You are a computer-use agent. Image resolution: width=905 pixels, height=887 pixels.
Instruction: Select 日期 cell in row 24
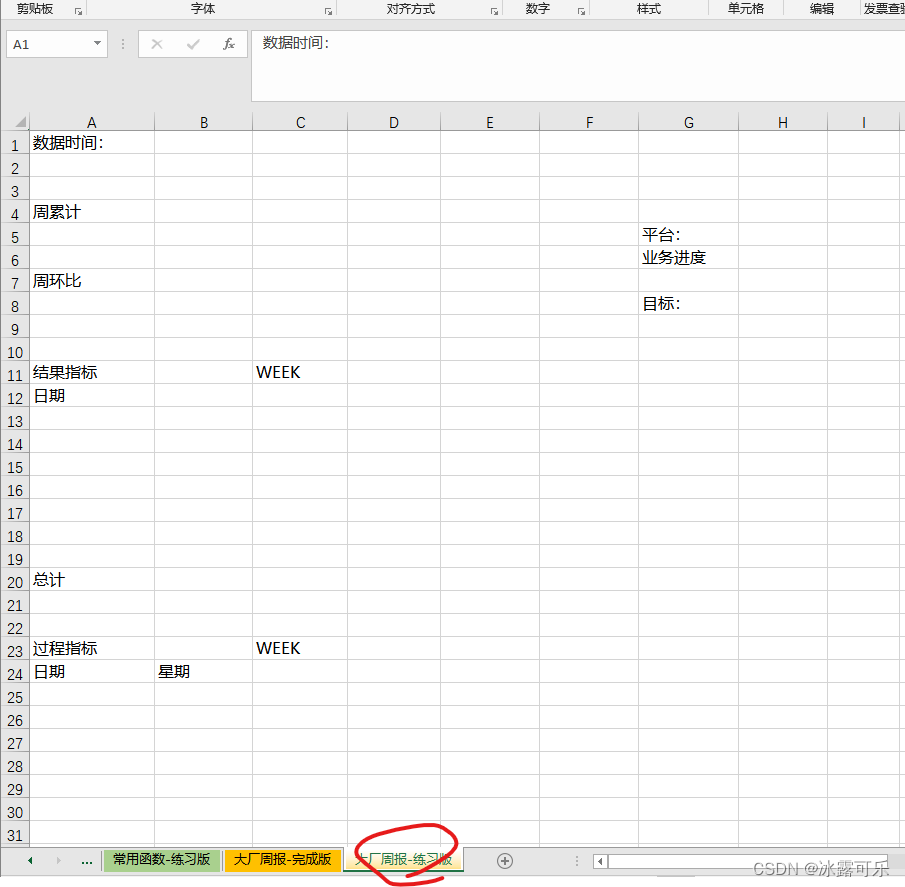pyautogui.click(x=92, y=671)
